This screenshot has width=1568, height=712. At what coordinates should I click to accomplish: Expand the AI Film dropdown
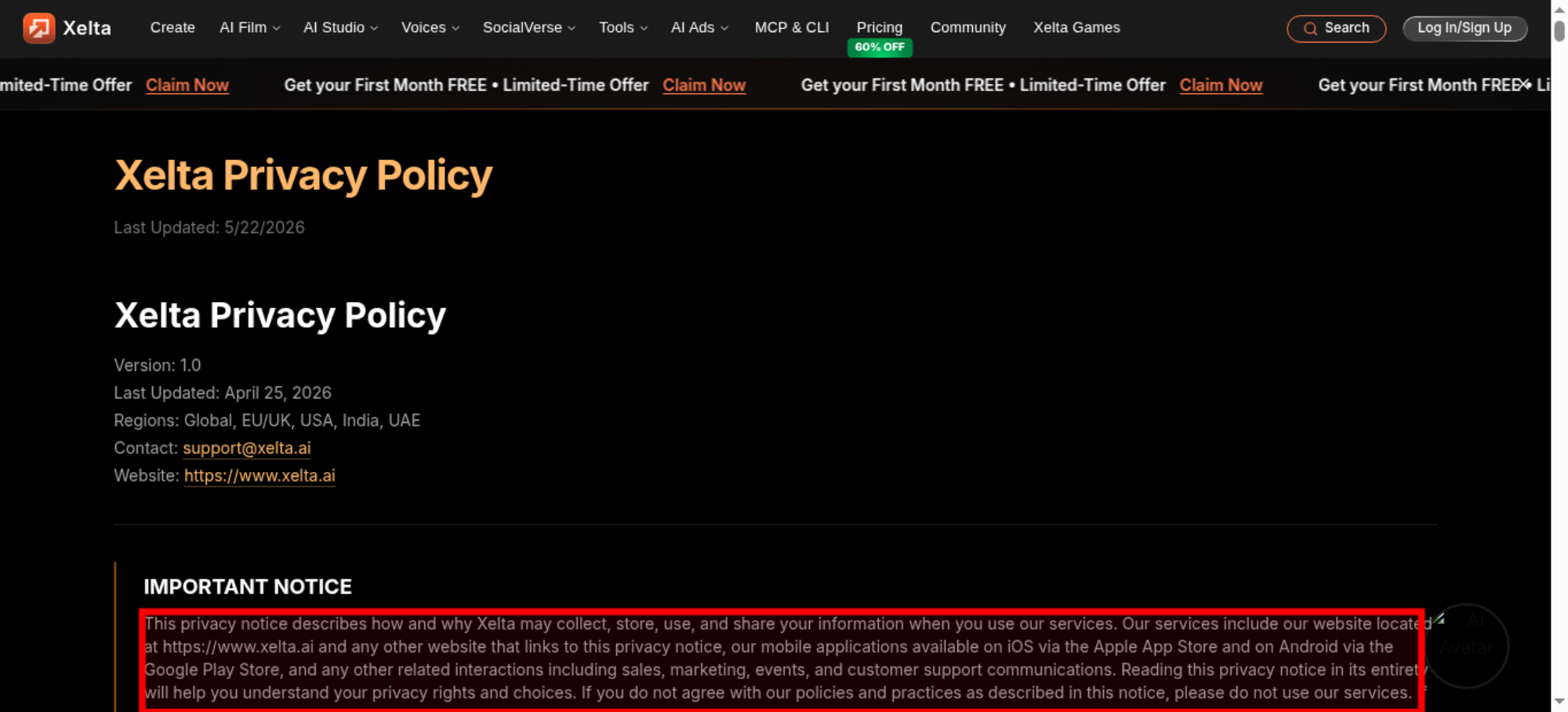click(x=249, y=28)
